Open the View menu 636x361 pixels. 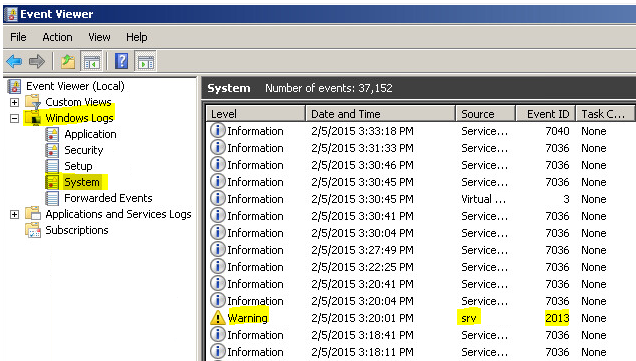(99, 37)
